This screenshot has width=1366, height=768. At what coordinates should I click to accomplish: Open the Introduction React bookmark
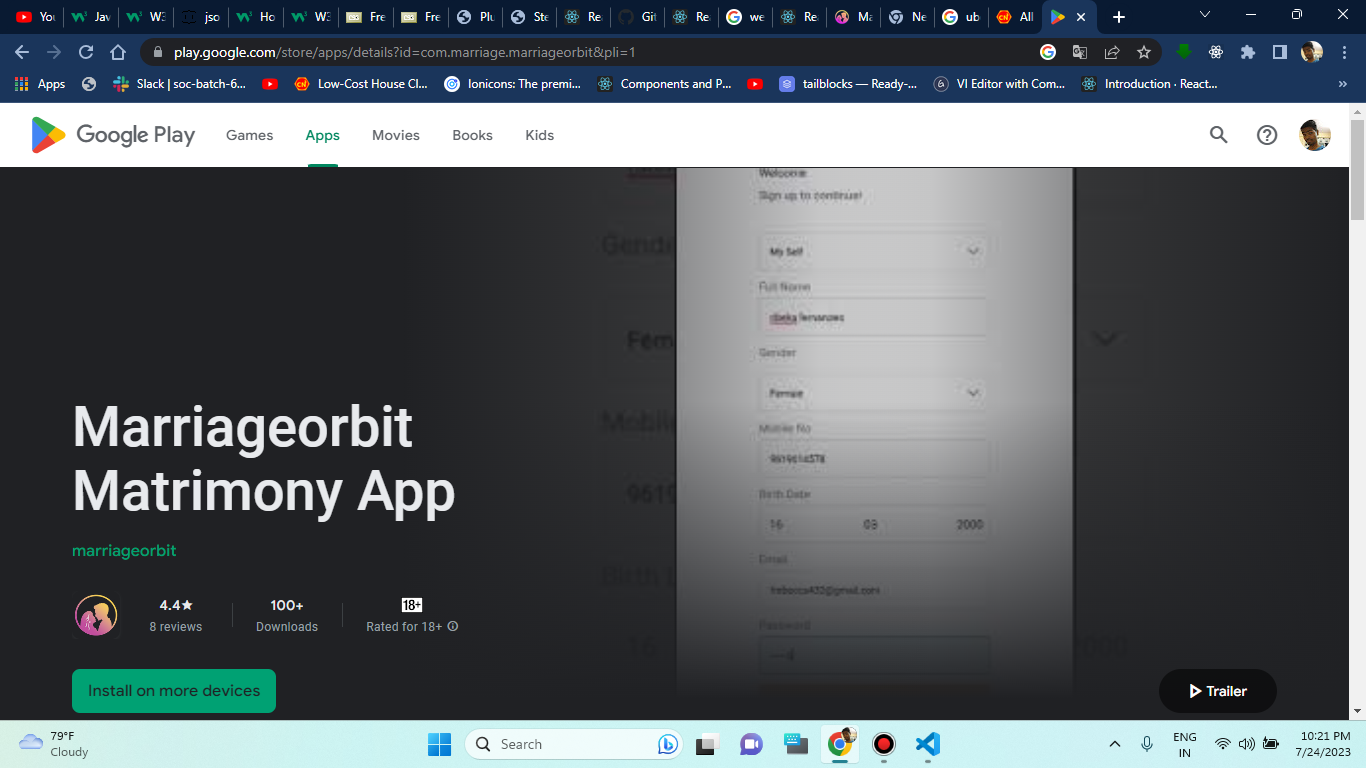click(1149, 84)
